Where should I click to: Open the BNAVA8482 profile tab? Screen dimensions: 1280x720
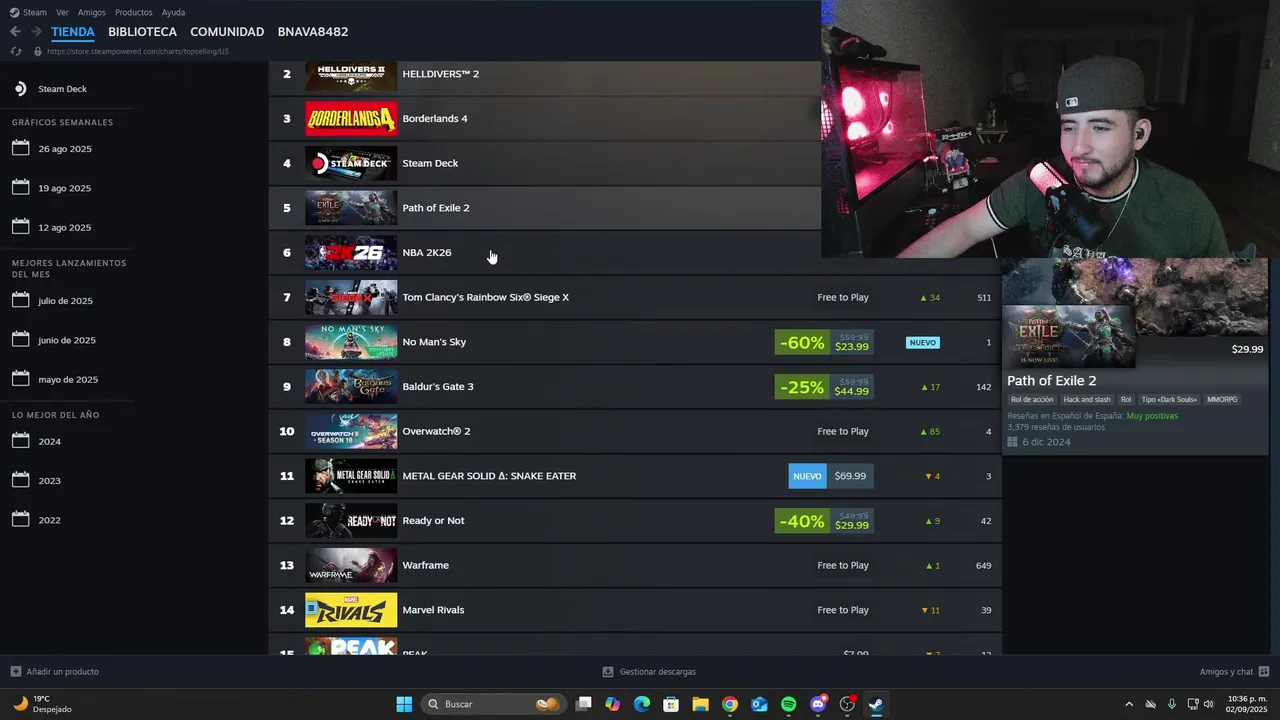313,32
